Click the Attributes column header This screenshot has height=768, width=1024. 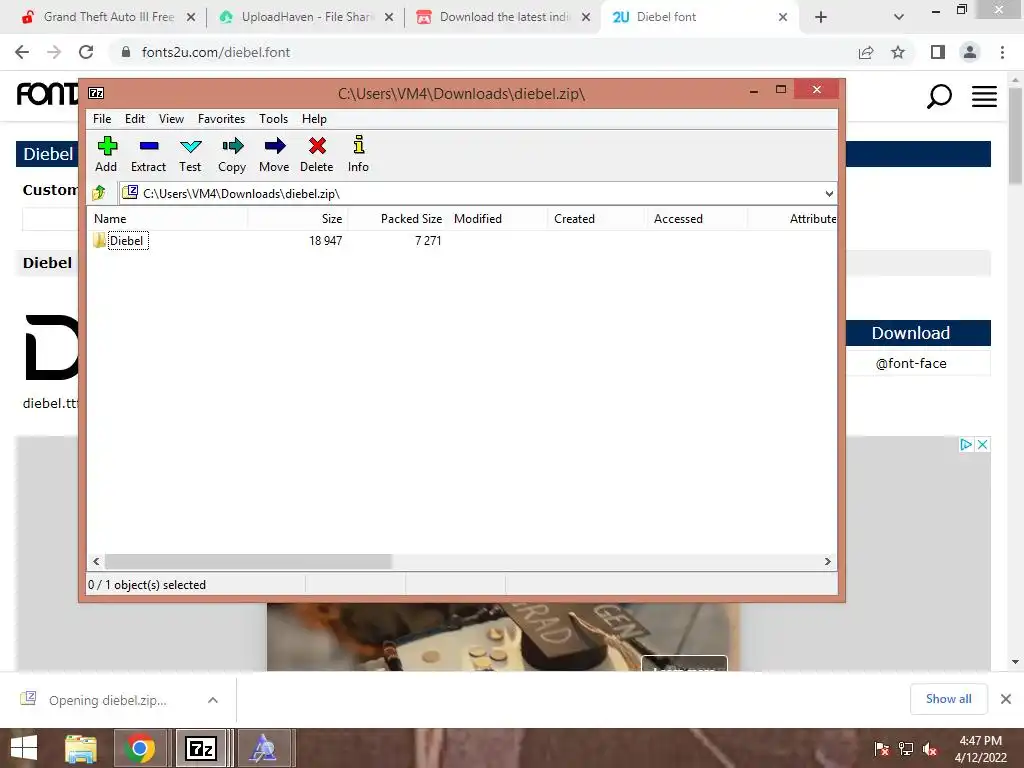[x=792, y=219]
